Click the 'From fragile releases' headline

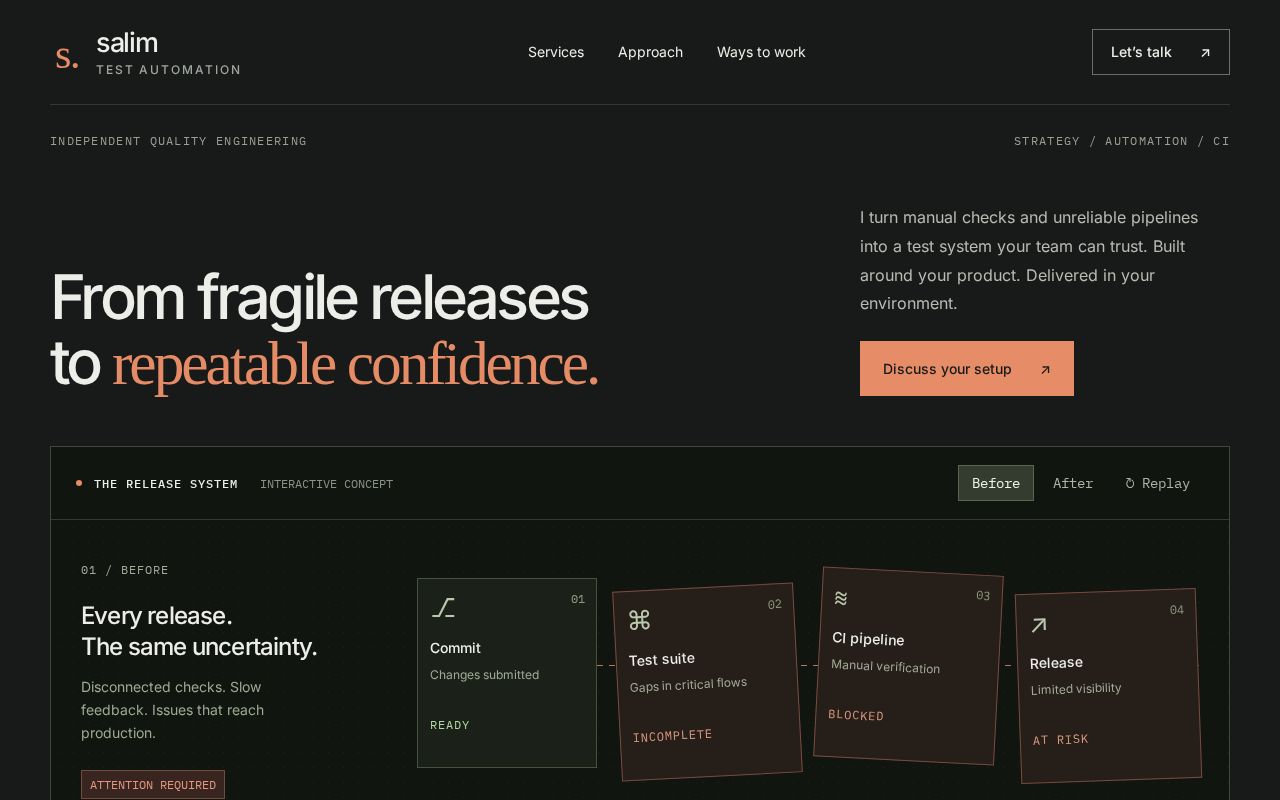point(319,298)
